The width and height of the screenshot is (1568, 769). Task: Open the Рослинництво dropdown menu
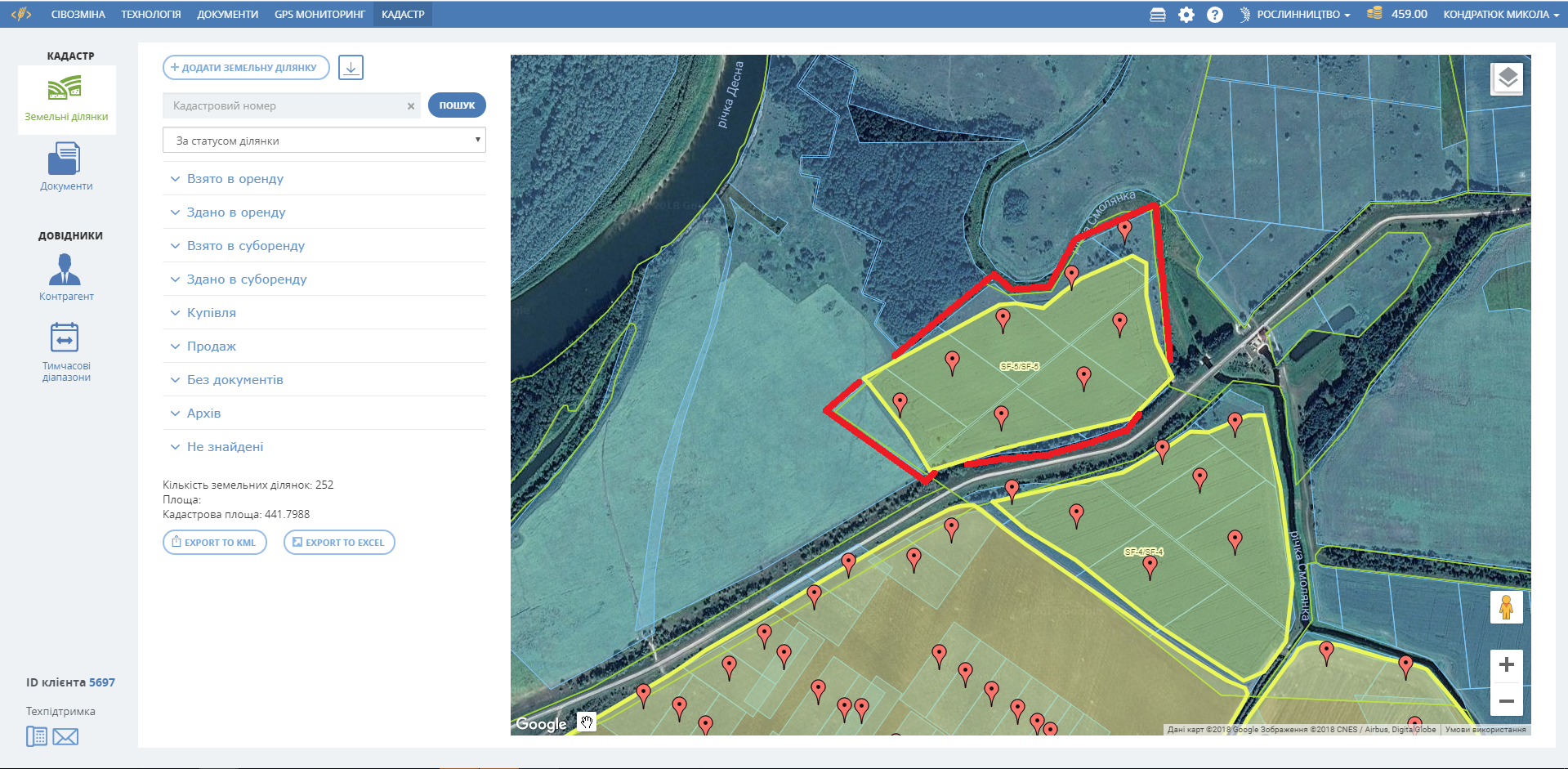tap(1297, 15)
